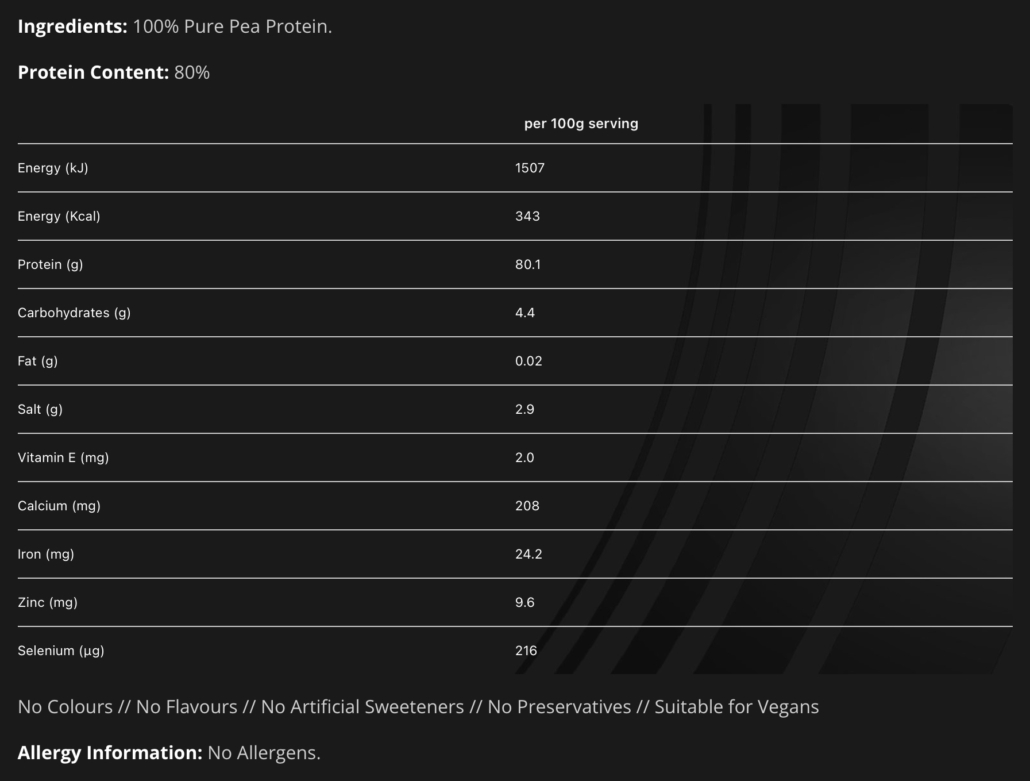Select the Fat (g) row label
The width and height of the screenshot is (1030, 781).
[38, 361]
